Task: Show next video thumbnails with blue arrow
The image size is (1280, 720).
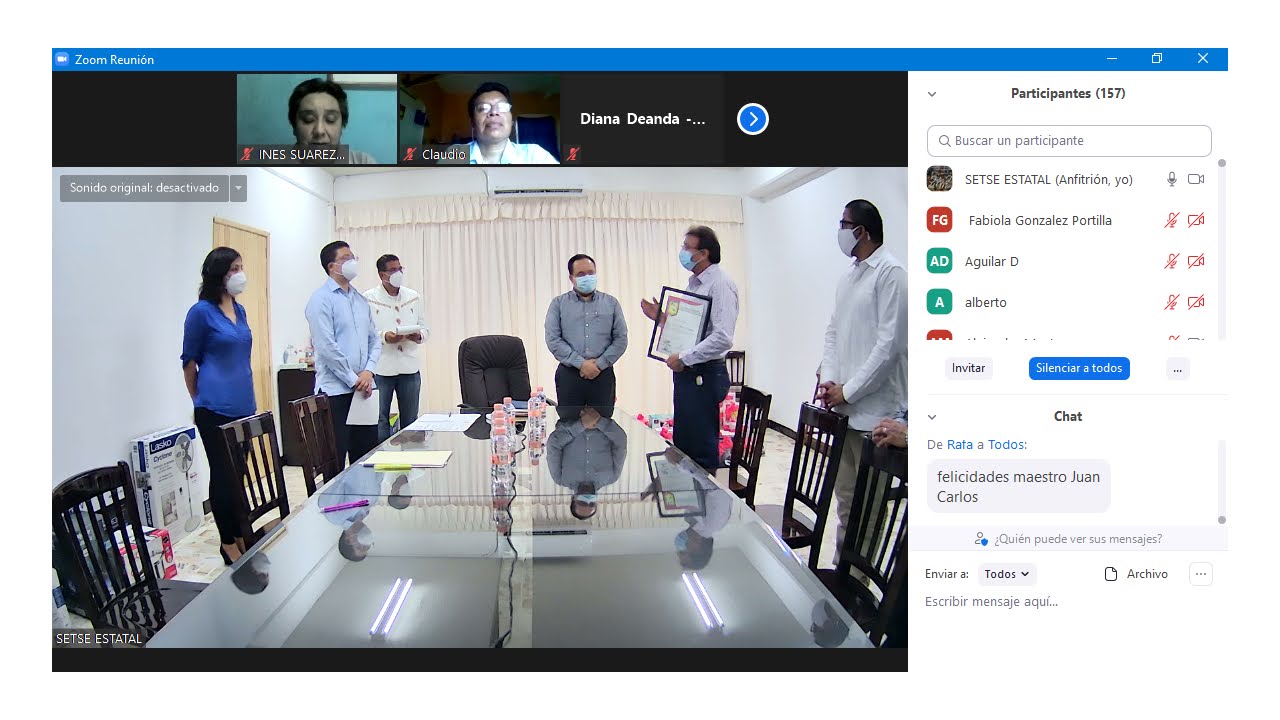Action: click(753, 119)
